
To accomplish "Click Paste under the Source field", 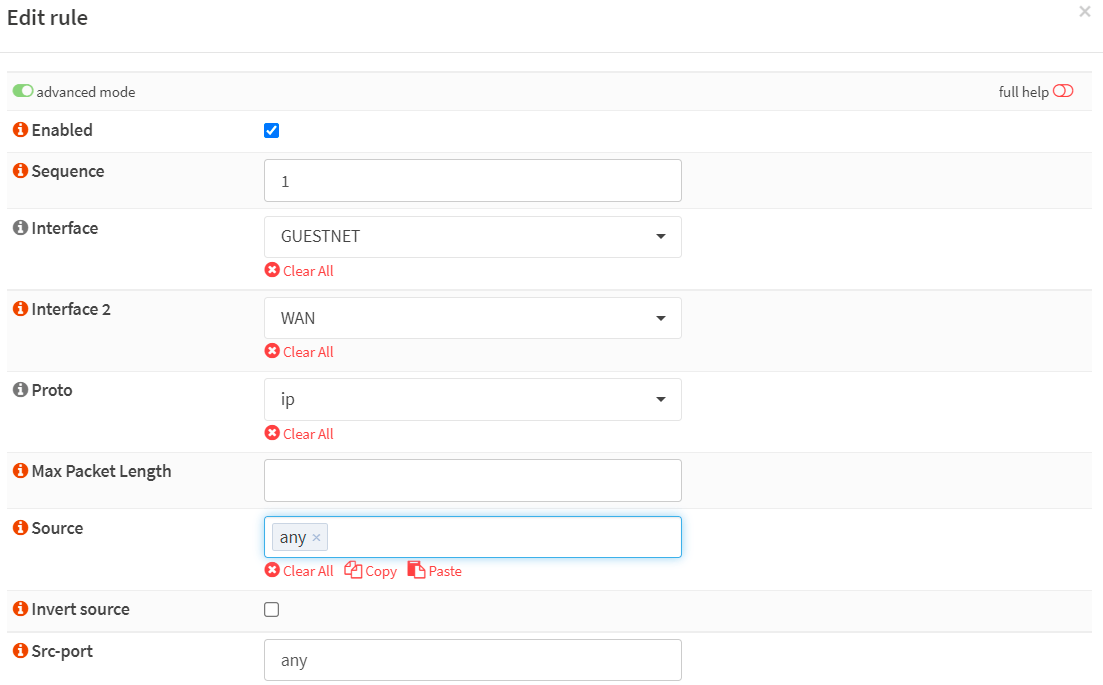I will click(435, 571).
